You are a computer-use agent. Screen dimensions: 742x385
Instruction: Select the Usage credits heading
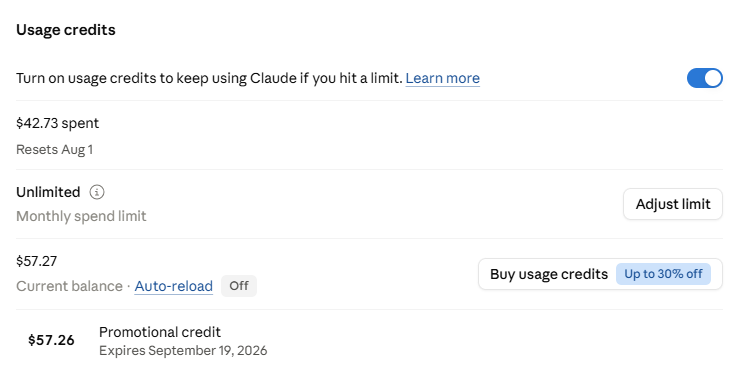tap(66, 30)
